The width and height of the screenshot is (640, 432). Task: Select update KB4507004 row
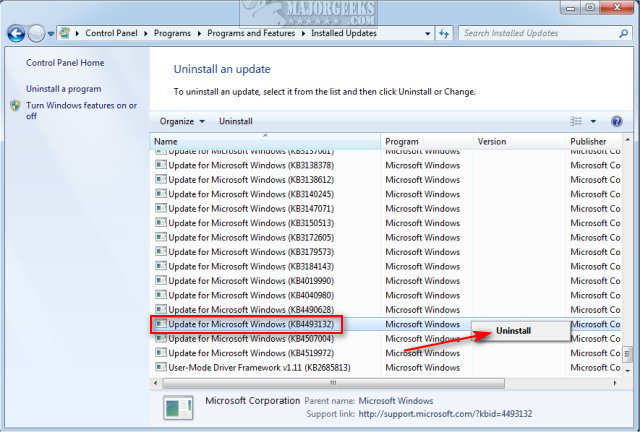click(x=387, y=338)
